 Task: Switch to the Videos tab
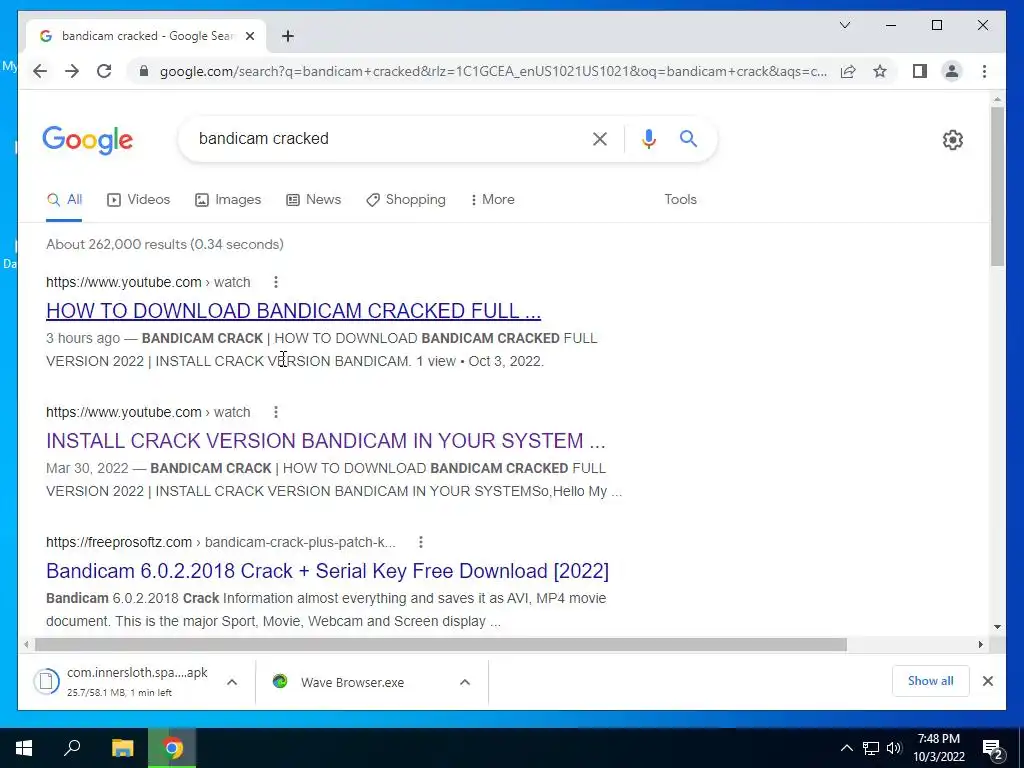138,200
